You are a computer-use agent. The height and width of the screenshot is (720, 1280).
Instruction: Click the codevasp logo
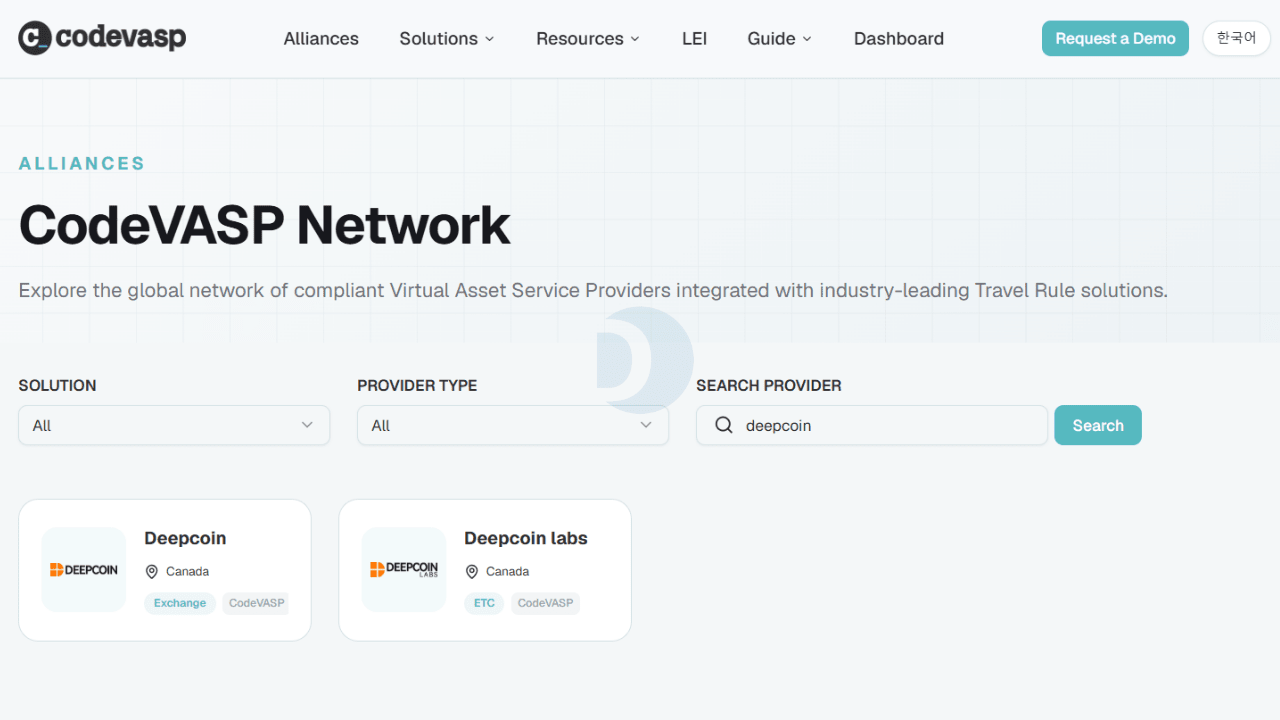coord(102,38)
